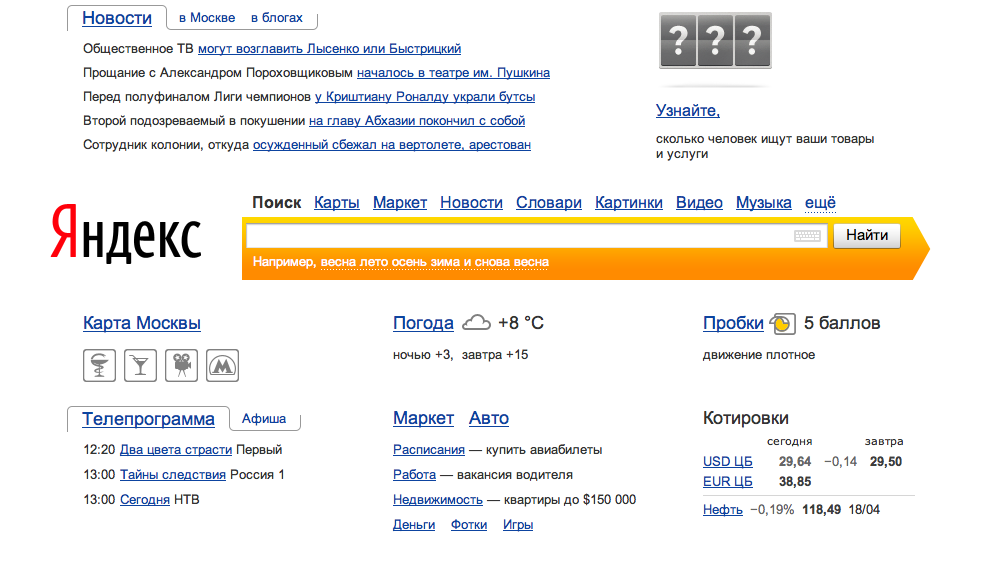Click the pharmacy icon under Карта Москвы
The image size is (1002, 576).
point(99,366)
